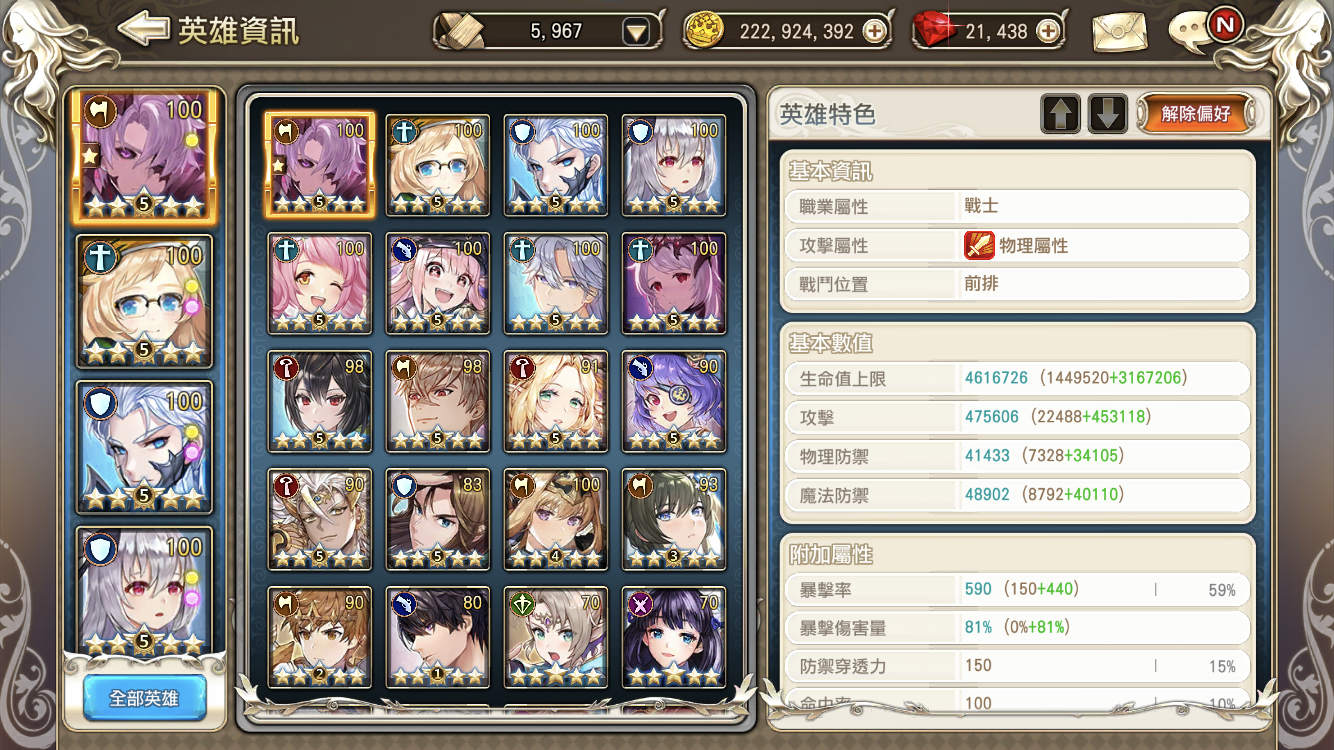
Task: Select the level 91 blonde hero portrait
Action: click(x=556, y=402)
